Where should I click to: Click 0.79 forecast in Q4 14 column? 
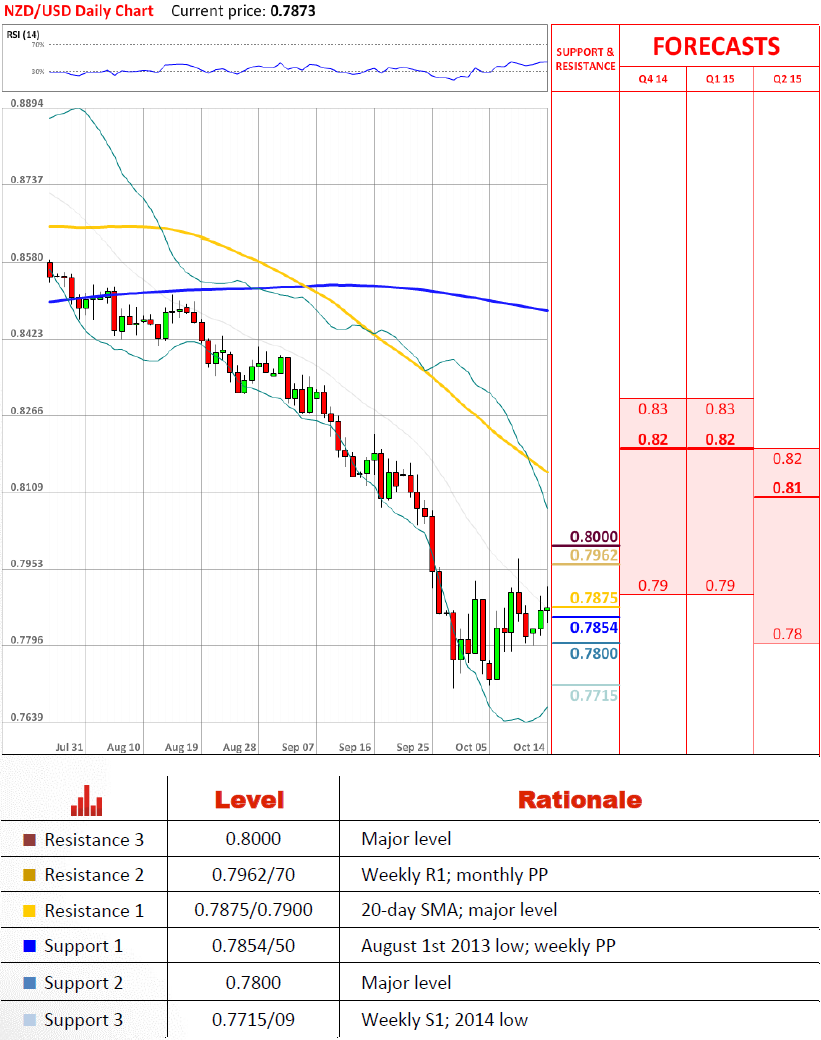click(653, 586)
